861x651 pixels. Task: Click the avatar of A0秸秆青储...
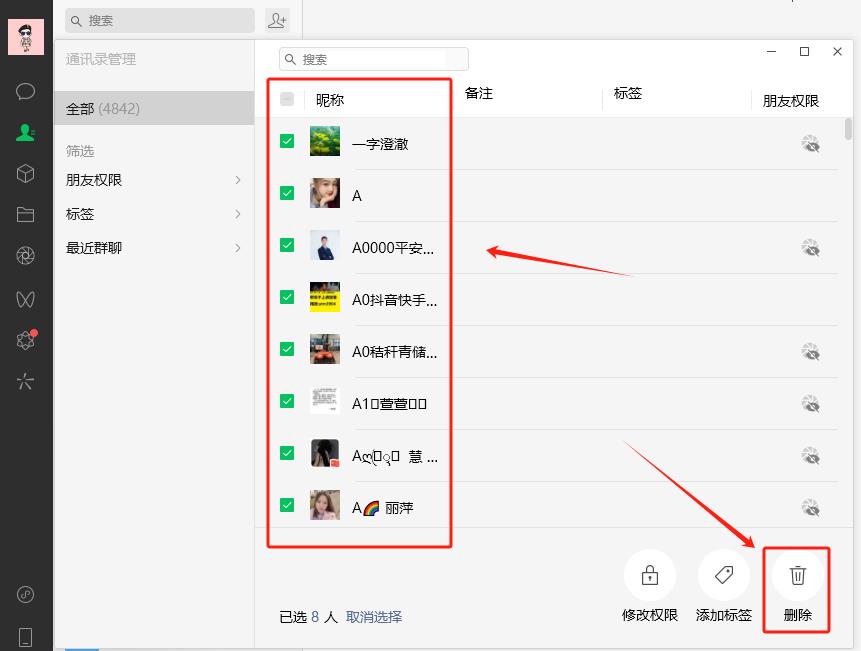point(325,349)
